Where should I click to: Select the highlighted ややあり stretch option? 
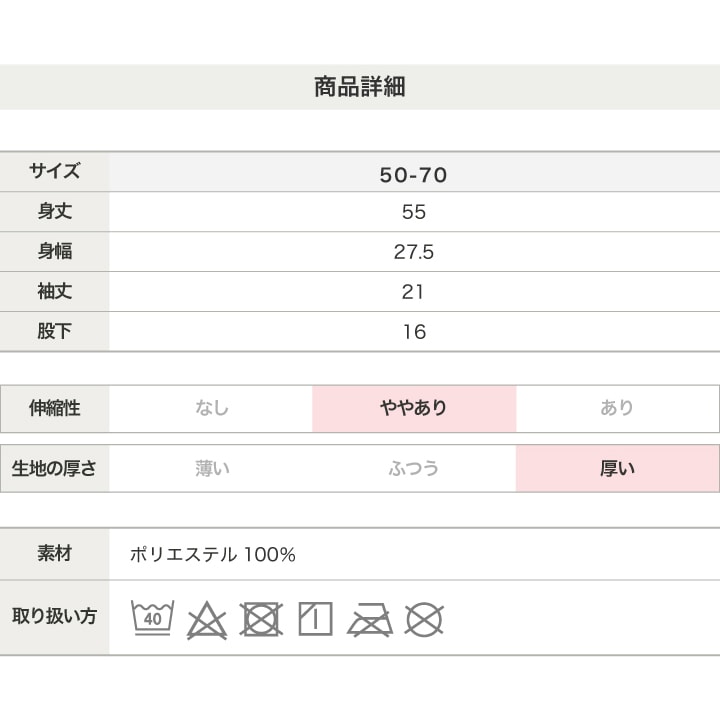click(414, 408)
